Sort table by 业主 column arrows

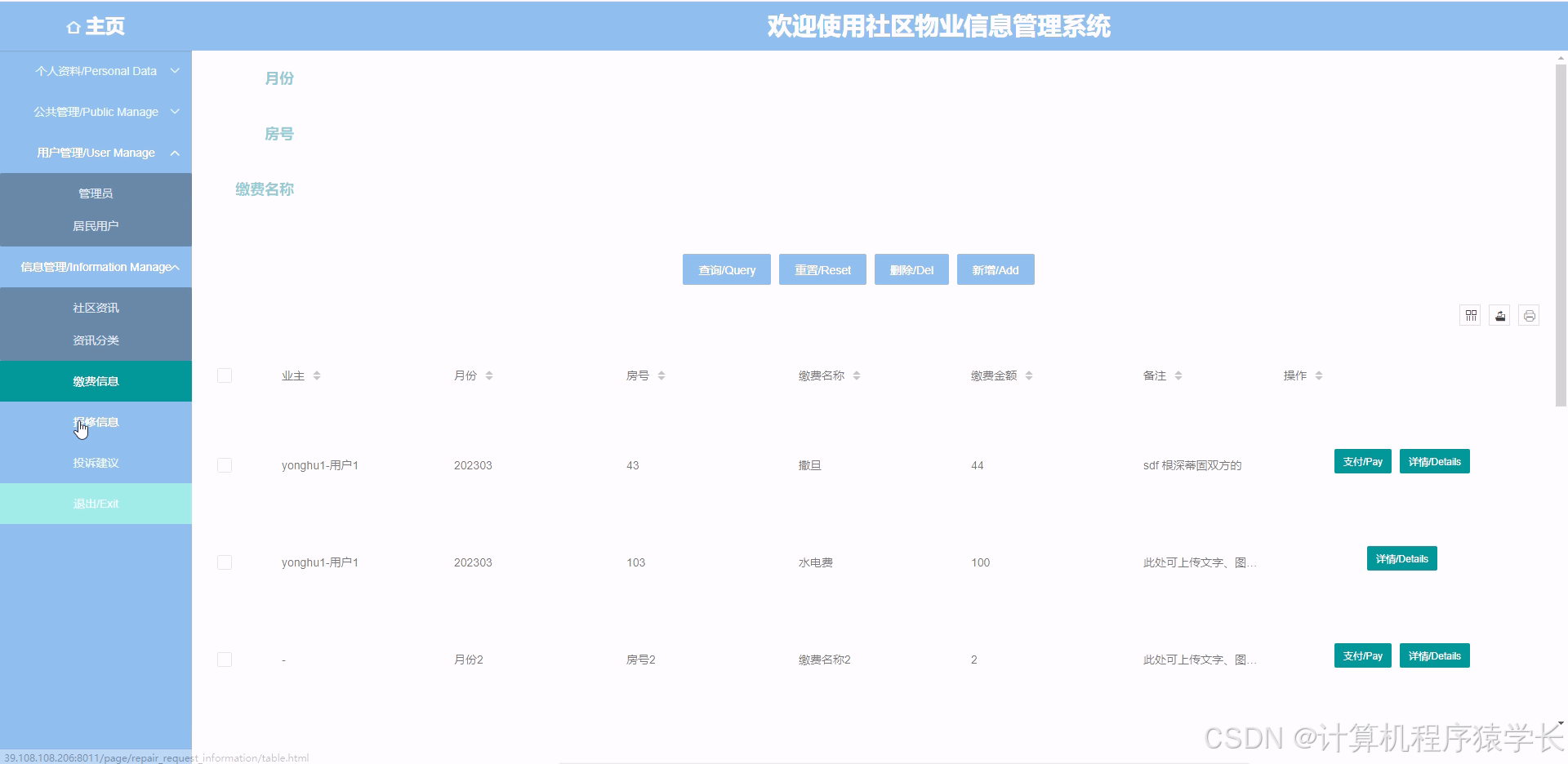tap(317, 375)
